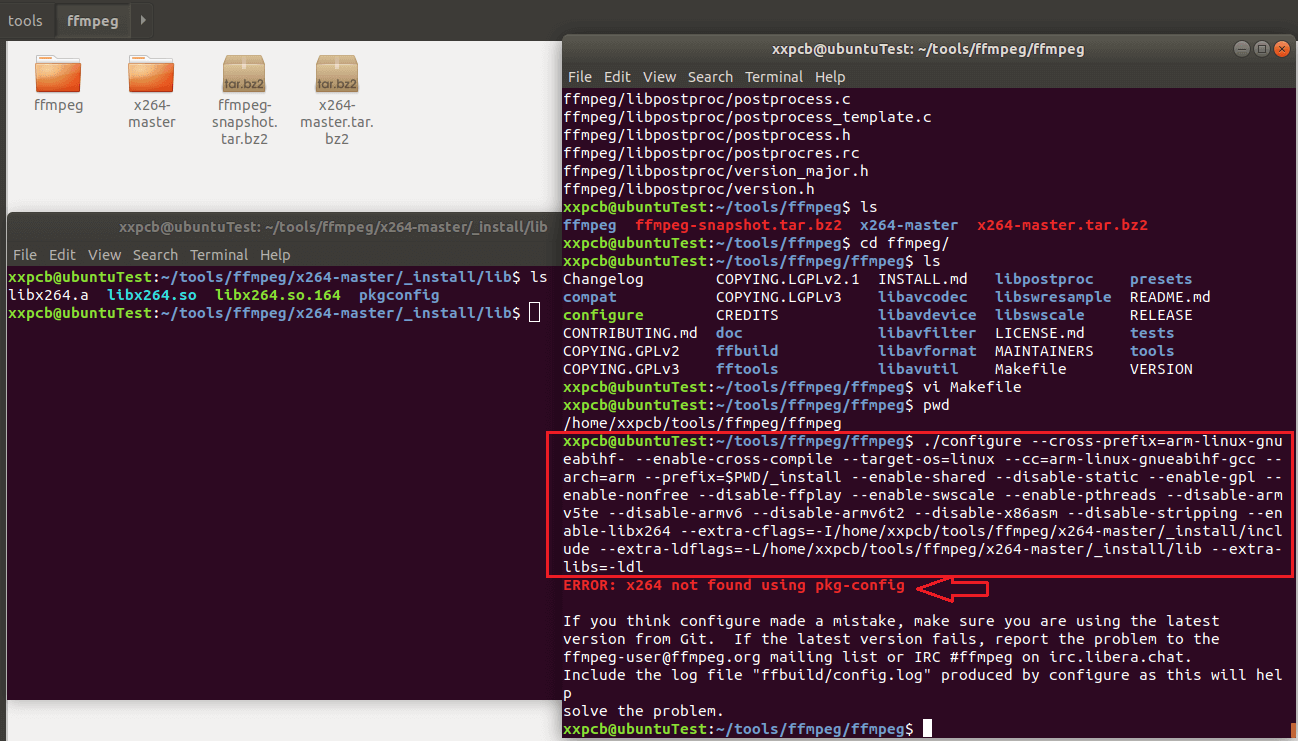Image resolution: width=1298 pixels, height=741 pixels.
Task: Click 'tests' in the ls listing
Action: click(x=1152, y=333)
